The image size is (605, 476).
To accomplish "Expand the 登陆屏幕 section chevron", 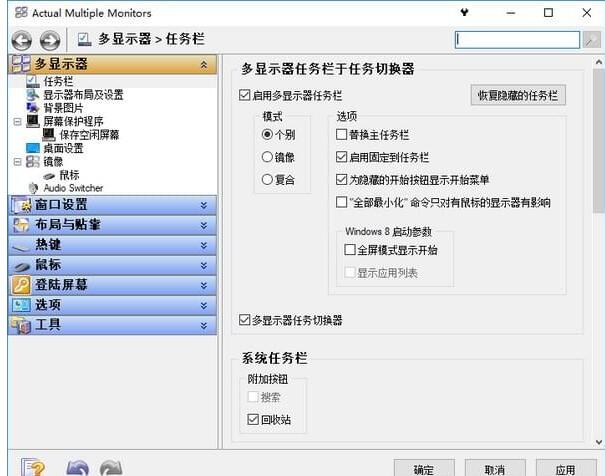I will 204,286.
